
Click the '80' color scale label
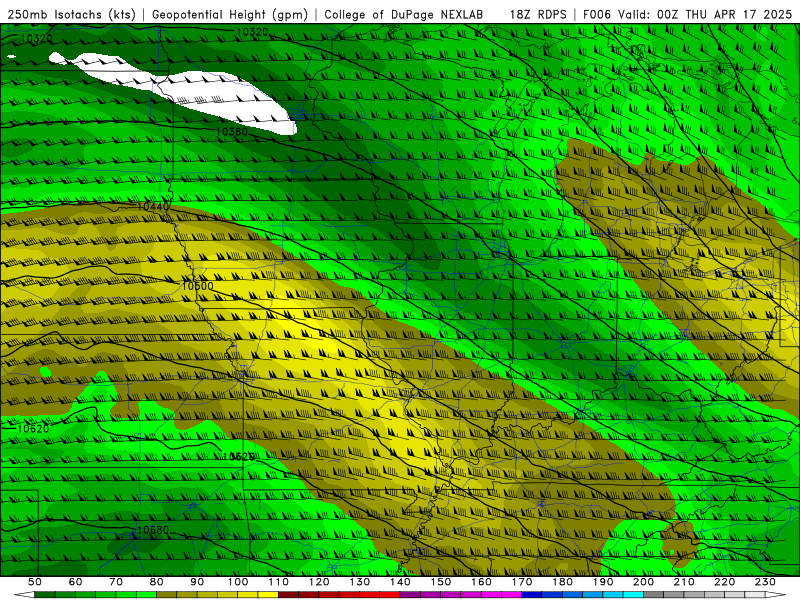click(x=156, y=582)
